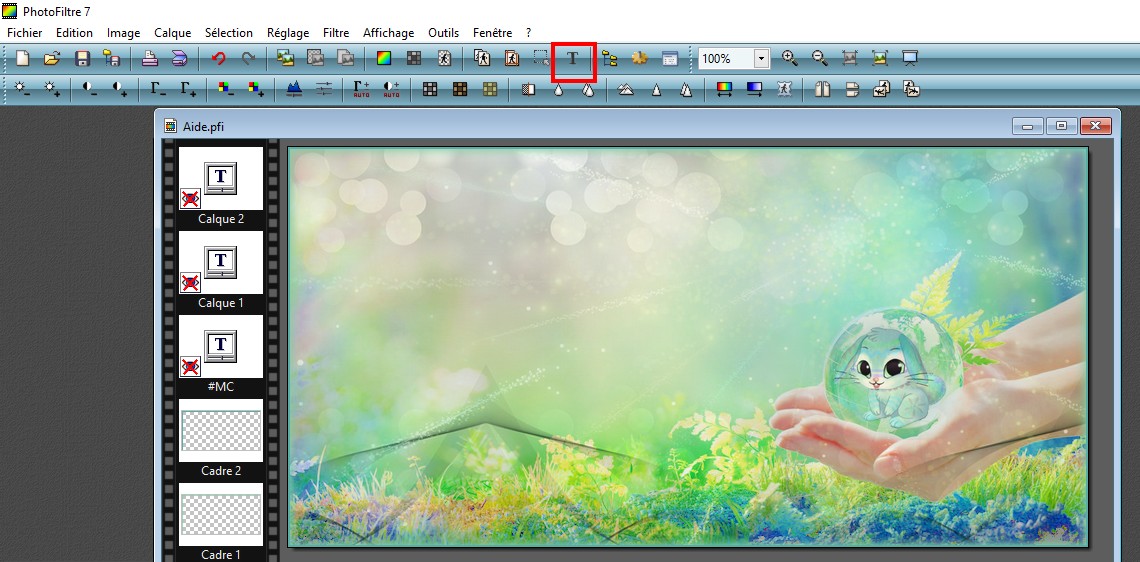Increase saturation with color squares plus icon
Viewport: 1140px width, 562px height.
pos(255,89)
